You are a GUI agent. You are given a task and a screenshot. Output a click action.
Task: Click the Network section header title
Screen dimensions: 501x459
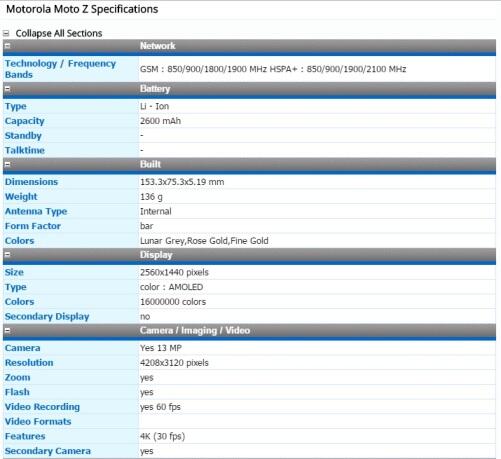pyautogui.click(x=158, y=46)
